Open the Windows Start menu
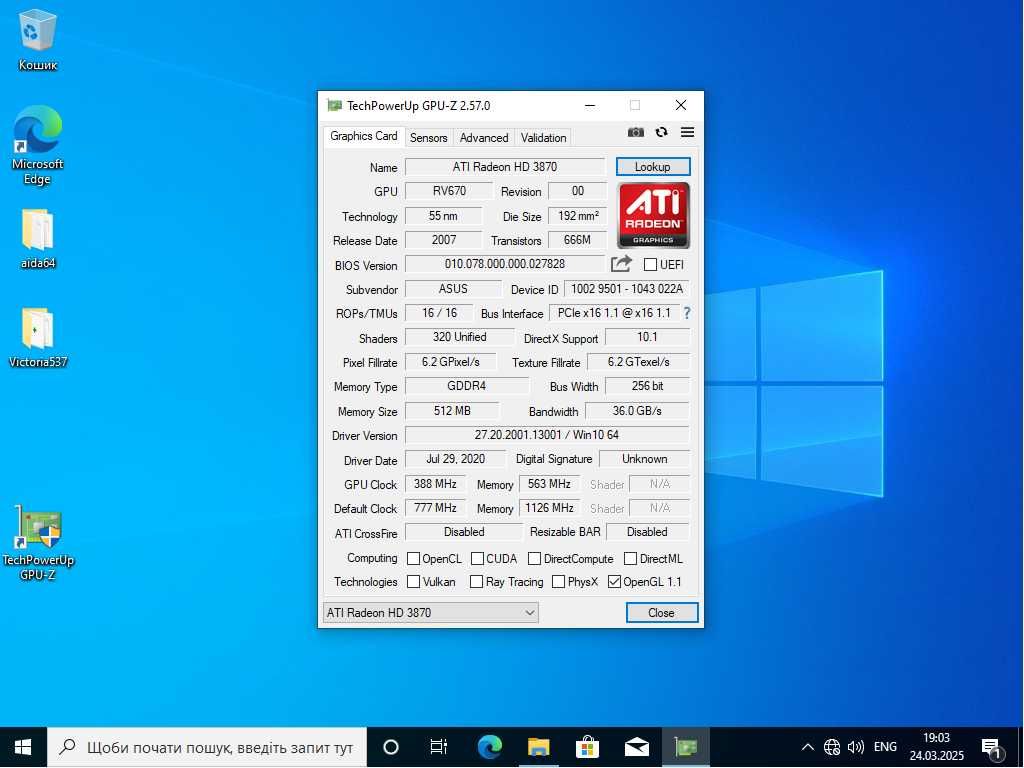The width and height of the screenshot is (1024, 768). (24, 747)
